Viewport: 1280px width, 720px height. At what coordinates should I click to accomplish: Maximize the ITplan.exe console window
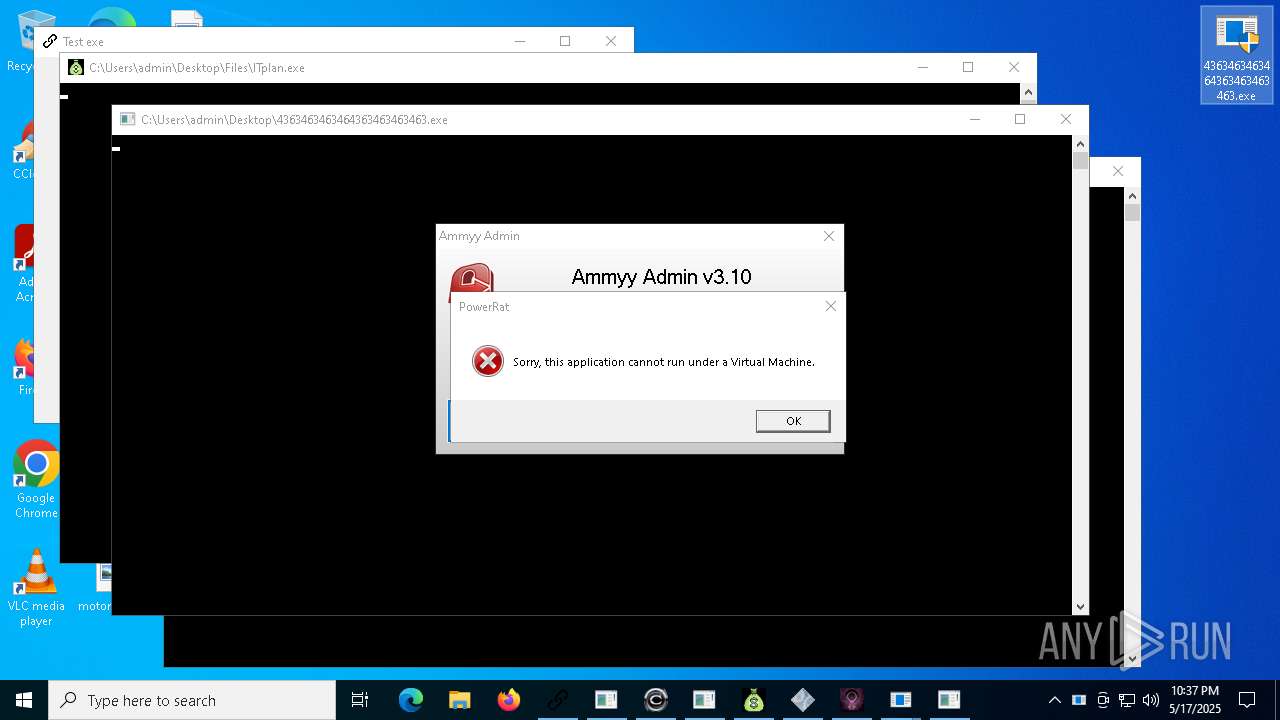[x=968, y=67]
